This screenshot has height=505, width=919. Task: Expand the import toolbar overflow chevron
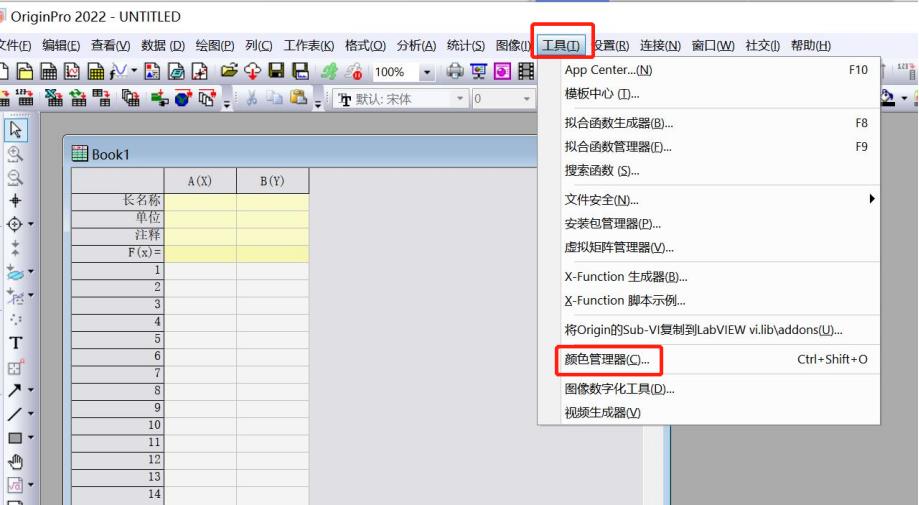(x=227, y=105)
